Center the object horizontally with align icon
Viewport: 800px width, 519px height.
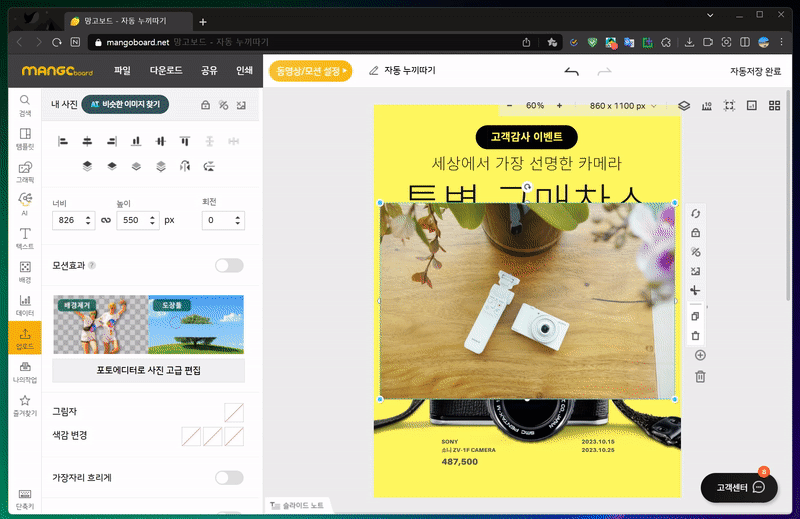[87, 141]
